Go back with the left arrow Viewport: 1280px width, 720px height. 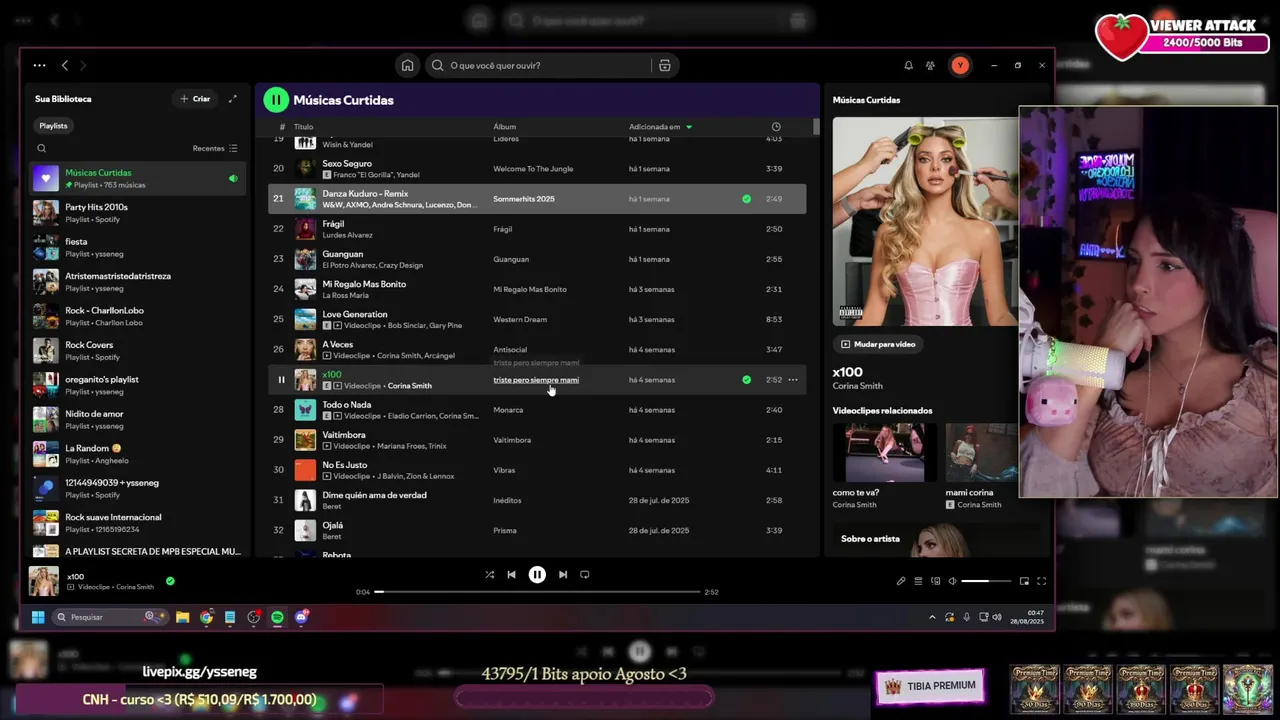65,65
